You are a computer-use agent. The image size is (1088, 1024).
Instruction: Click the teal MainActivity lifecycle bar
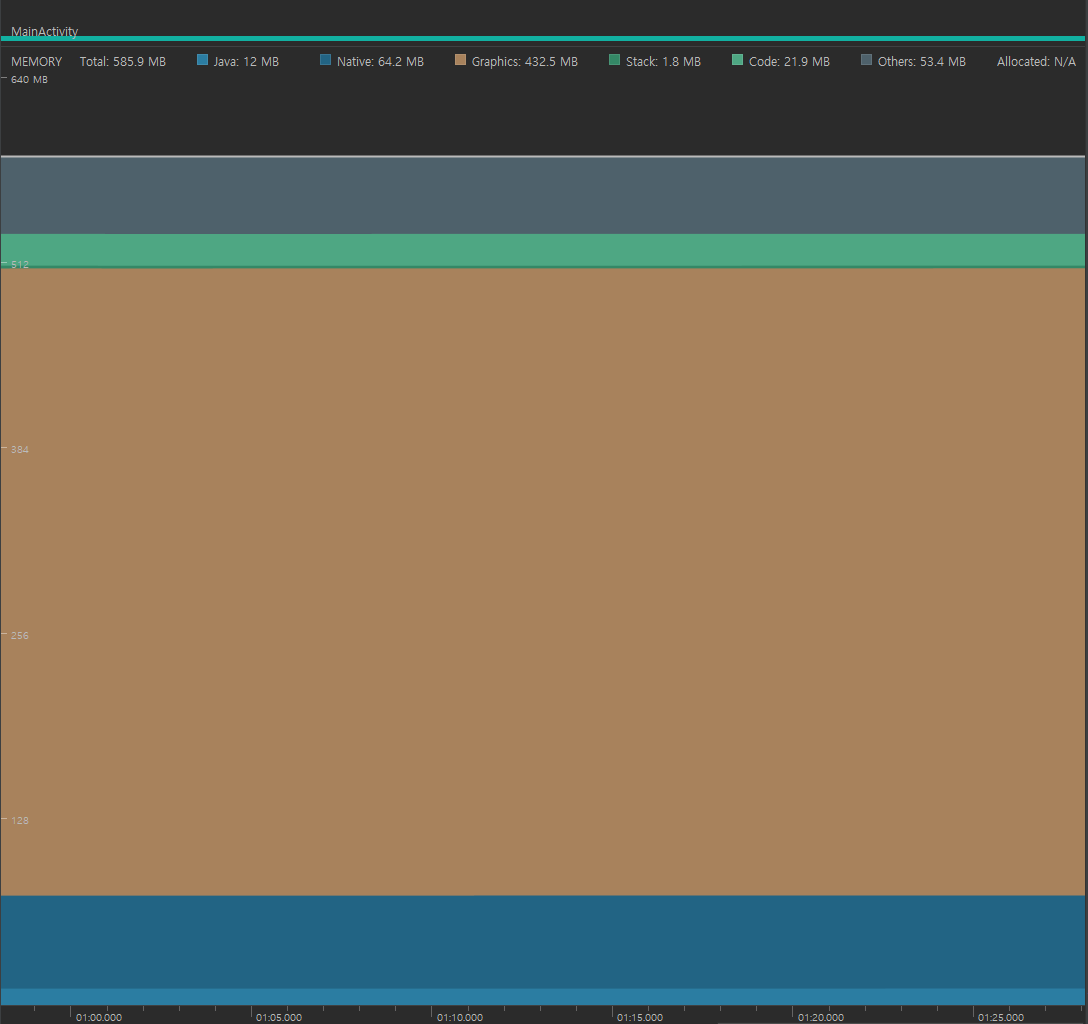click(543, 38)
